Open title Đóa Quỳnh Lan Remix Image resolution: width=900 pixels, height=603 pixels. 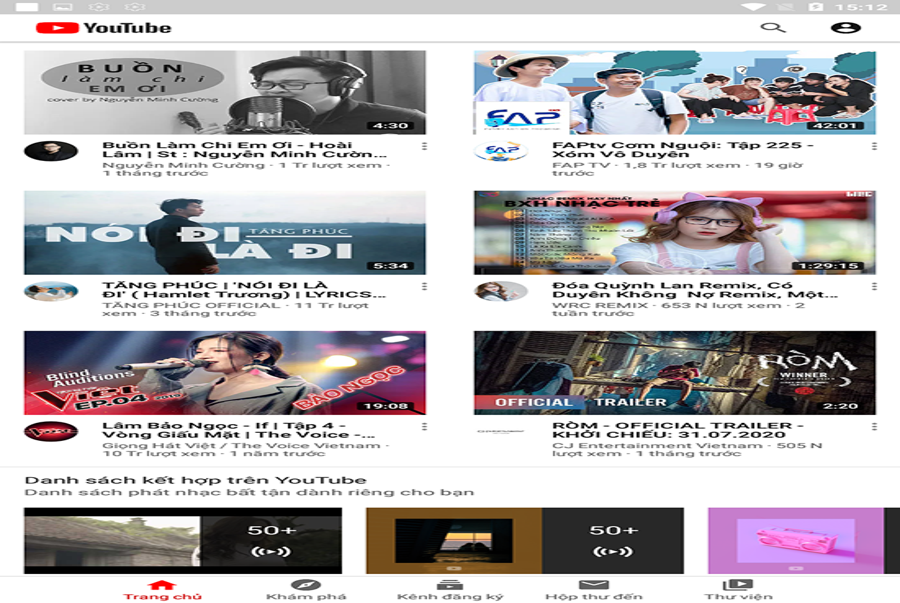click(x=695, y=289)
